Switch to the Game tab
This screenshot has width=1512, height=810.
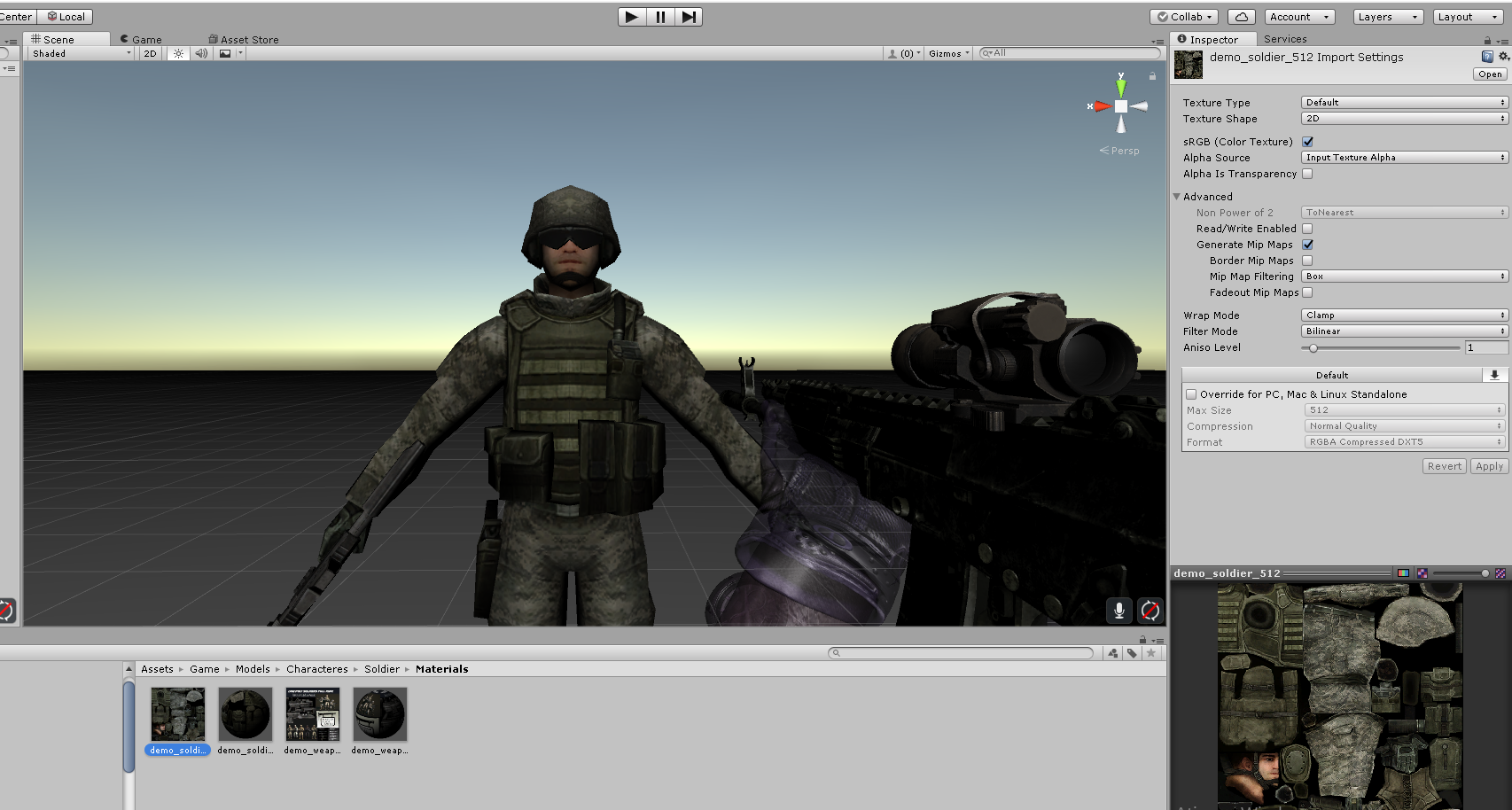[x=142, y=39]
